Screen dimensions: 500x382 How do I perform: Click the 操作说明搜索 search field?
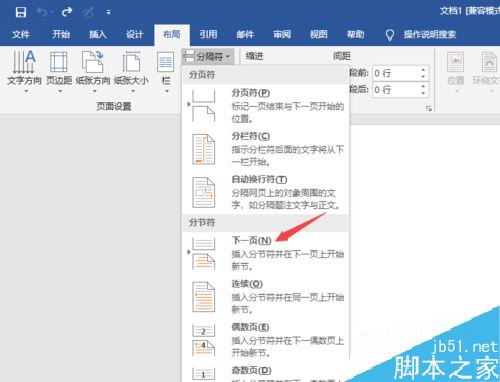tap(430, 34)
